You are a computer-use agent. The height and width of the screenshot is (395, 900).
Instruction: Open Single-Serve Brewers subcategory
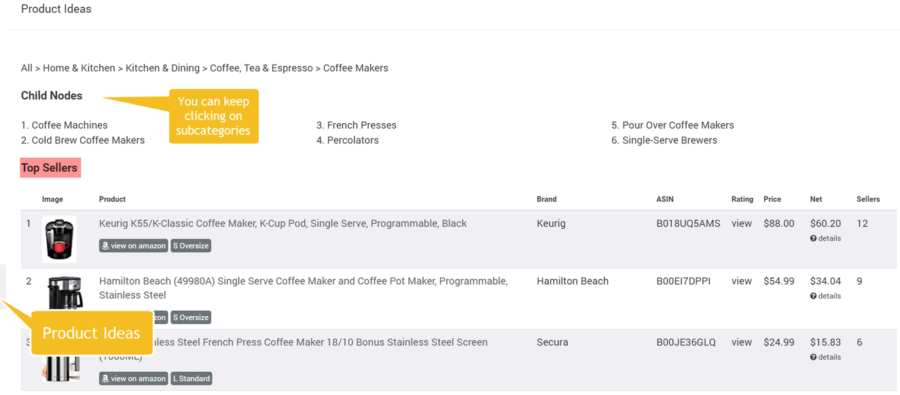(669, 140)
